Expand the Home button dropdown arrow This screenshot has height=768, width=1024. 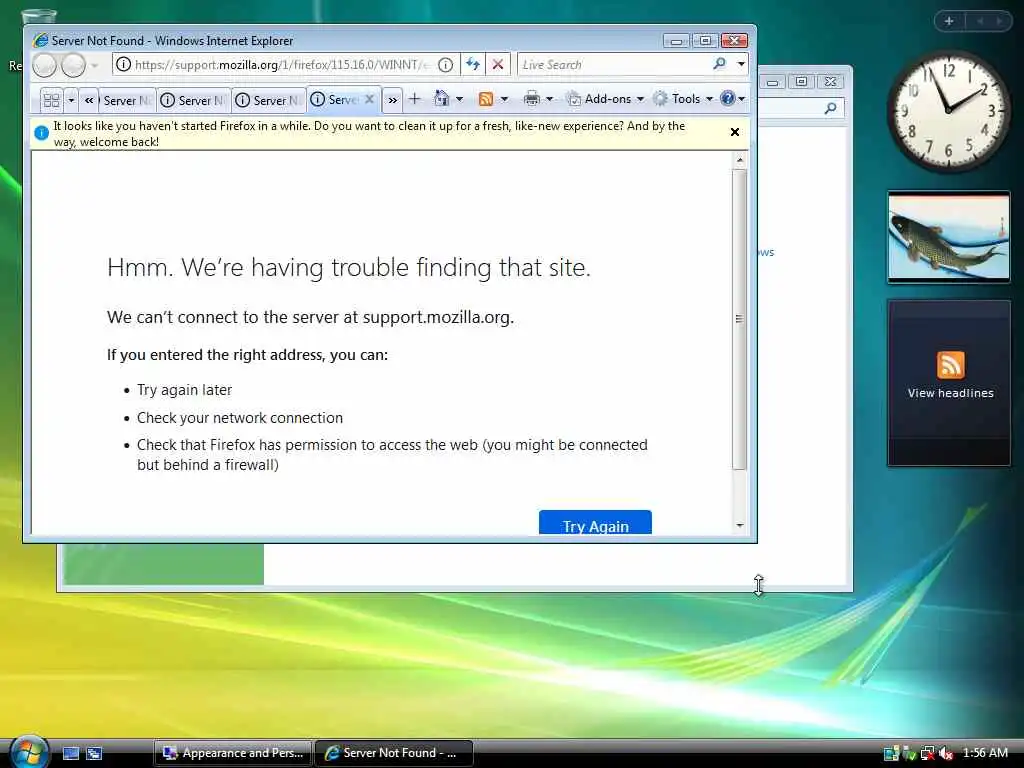click(x=460, y=99)
